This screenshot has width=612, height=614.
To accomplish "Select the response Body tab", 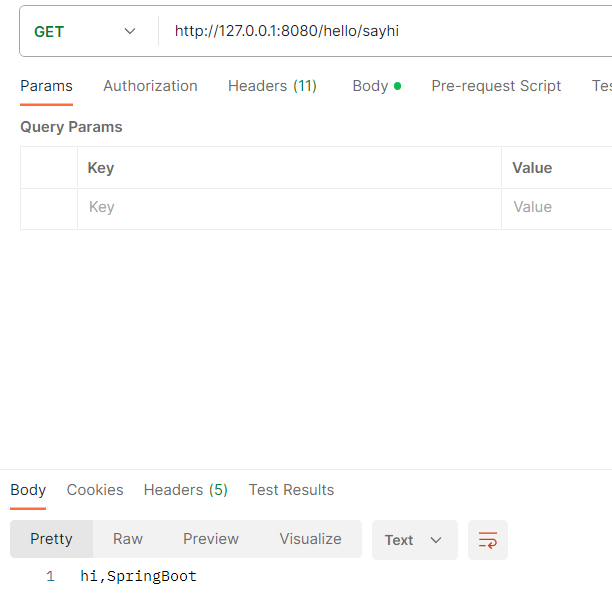I will [x=28, y=490].
